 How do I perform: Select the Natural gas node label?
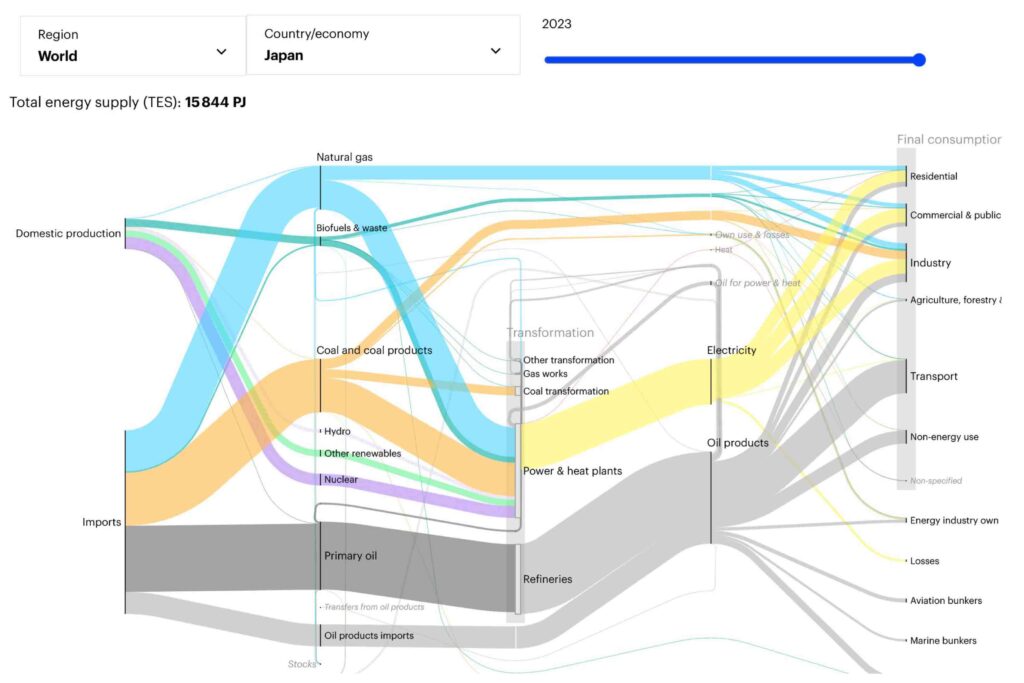[345, 157]
